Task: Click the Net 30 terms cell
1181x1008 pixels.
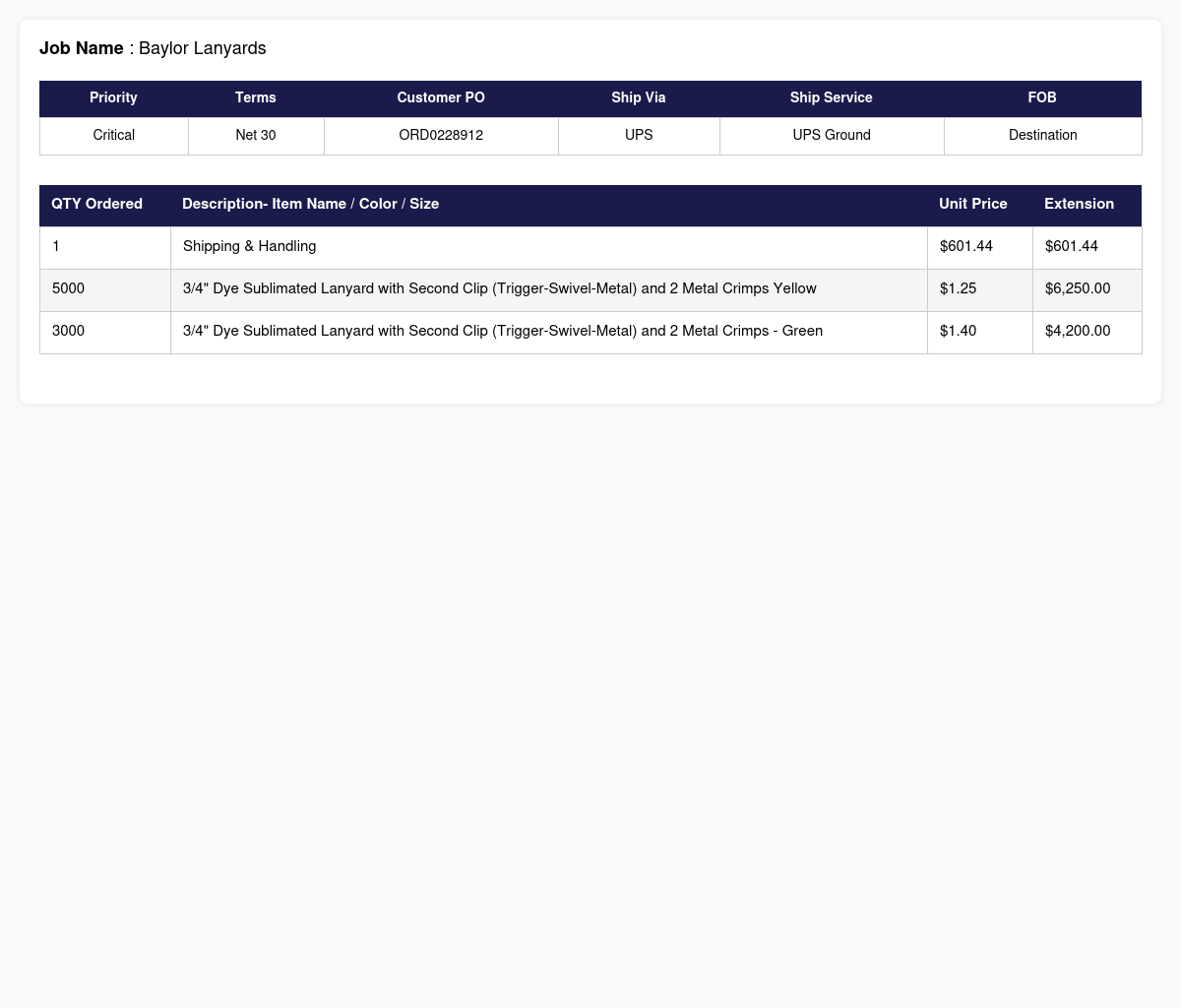Action: (x=256, y=136)
